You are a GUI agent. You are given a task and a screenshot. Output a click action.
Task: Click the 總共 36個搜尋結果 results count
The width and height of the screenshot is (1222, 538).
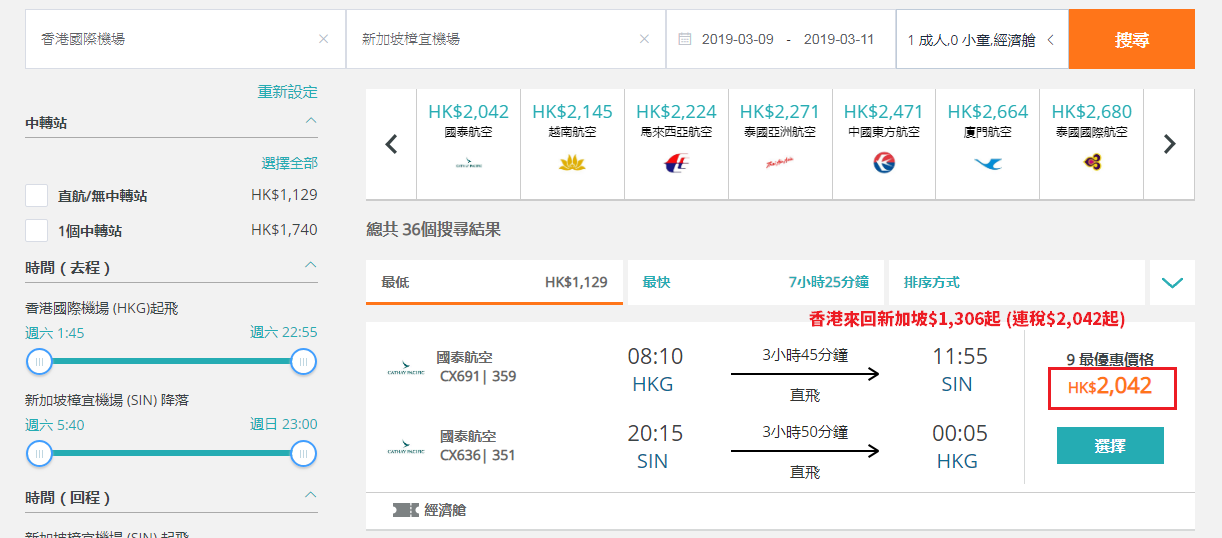click(433, 230)
